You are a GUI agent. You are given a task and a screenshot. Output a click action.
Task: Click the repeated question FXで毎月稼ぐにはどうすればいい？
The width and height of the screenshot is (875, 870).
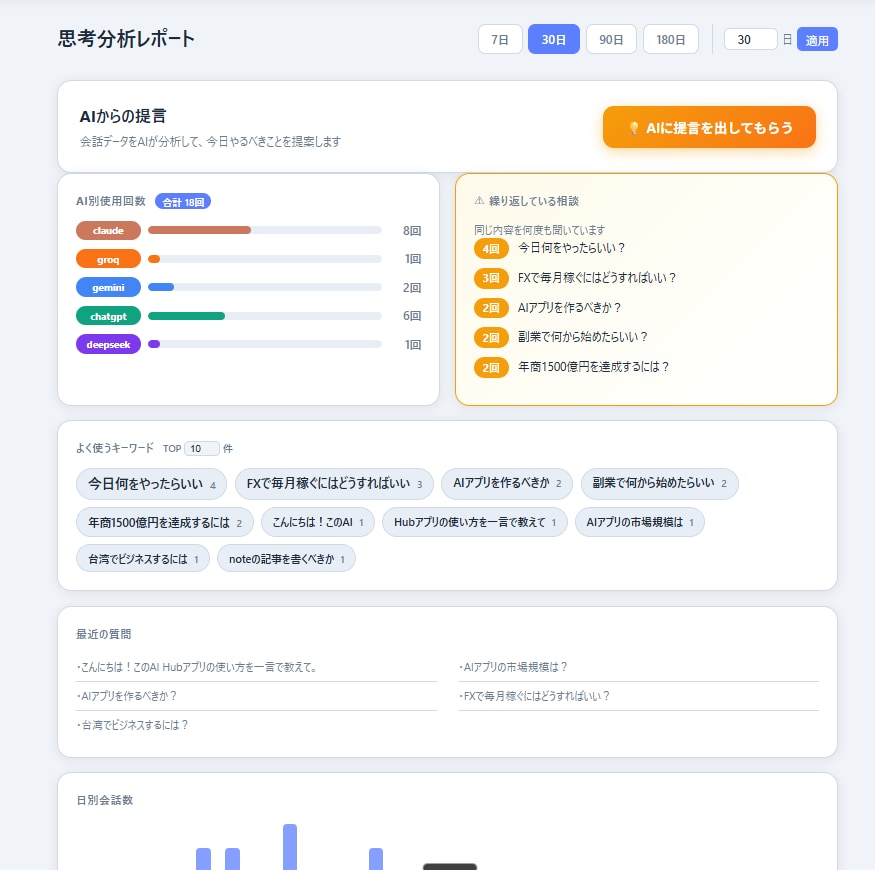[597, 277]
